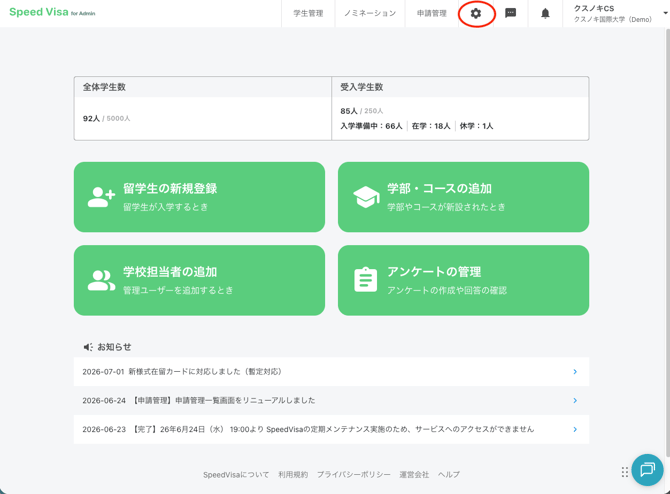Image resolution: width=670 pixels, height=494 pixels.
Task: Open the 学生管理 menu
Action: point(308,13)
